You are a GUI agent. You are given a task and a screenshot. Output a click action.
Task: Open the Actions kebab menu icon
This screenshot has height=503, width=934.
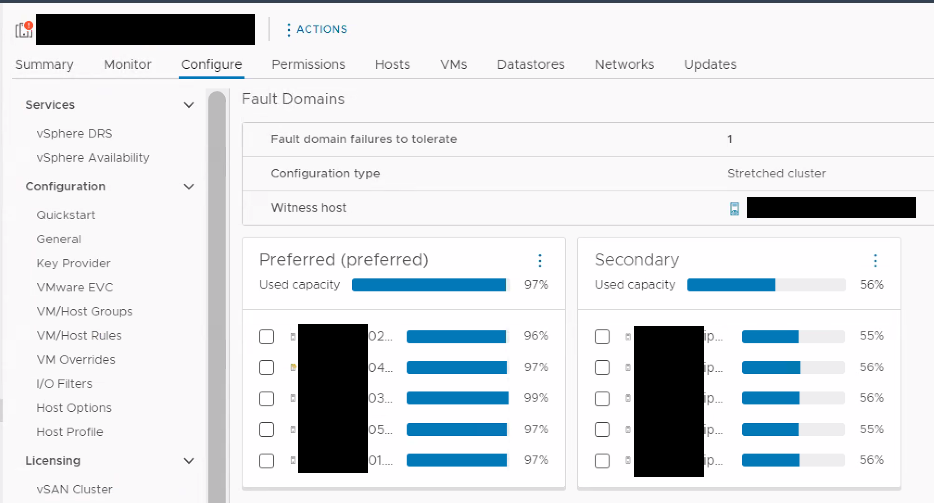289,30
